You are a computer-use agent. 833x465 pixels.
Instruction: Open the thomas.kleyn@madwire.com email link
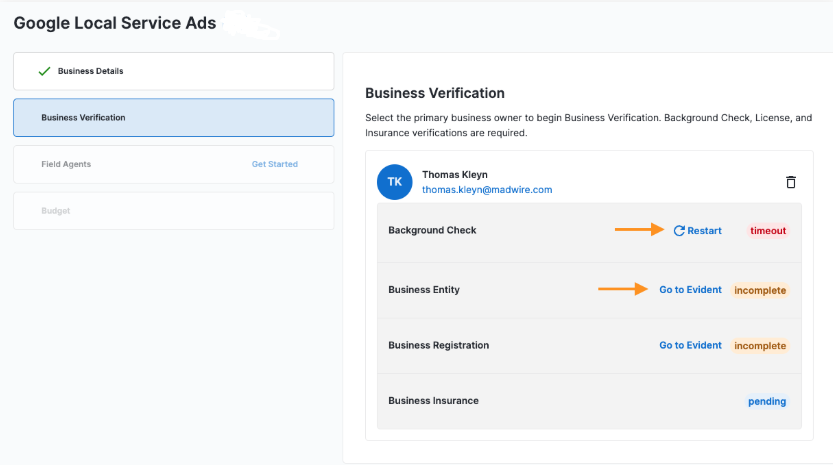pyautogui.click(x=487, y=189)
